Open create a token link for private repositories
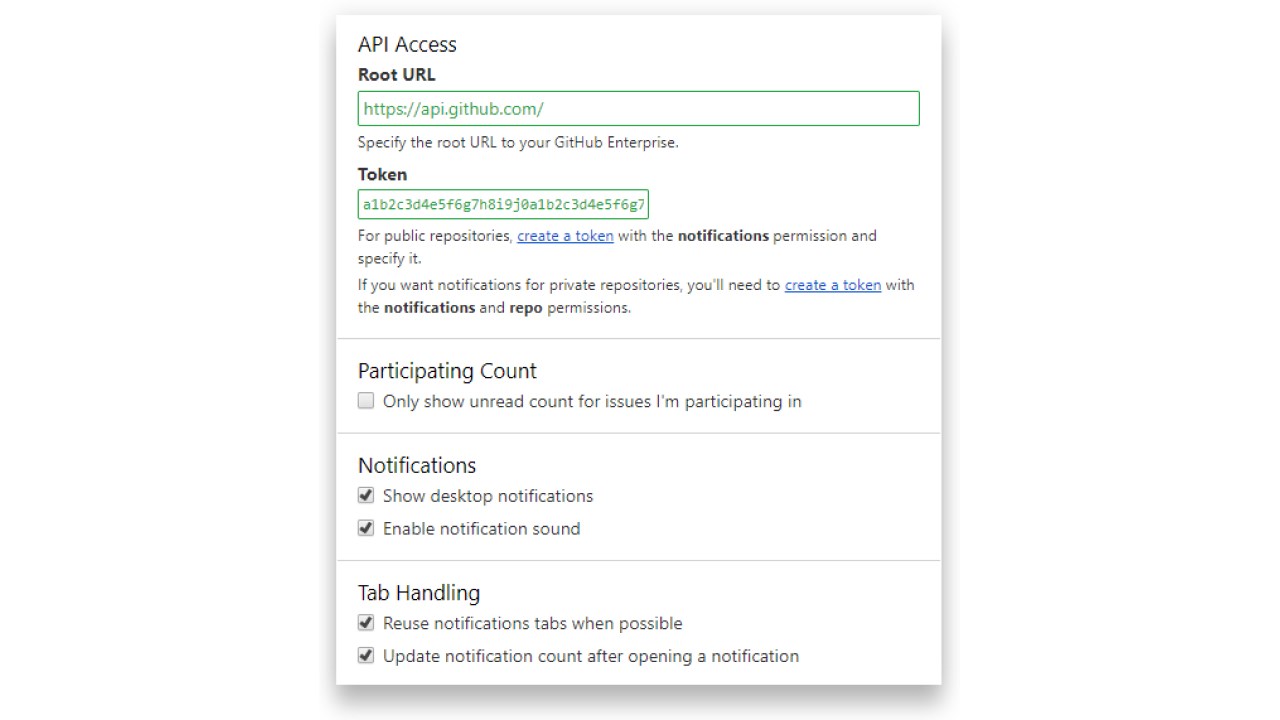Screen dimensions: 1280x720 [x=832, y=285]
